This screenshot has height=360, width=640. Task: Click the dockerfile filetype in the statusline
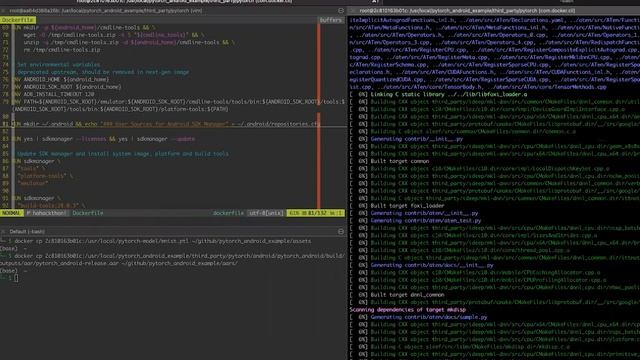tap(228, 213)
